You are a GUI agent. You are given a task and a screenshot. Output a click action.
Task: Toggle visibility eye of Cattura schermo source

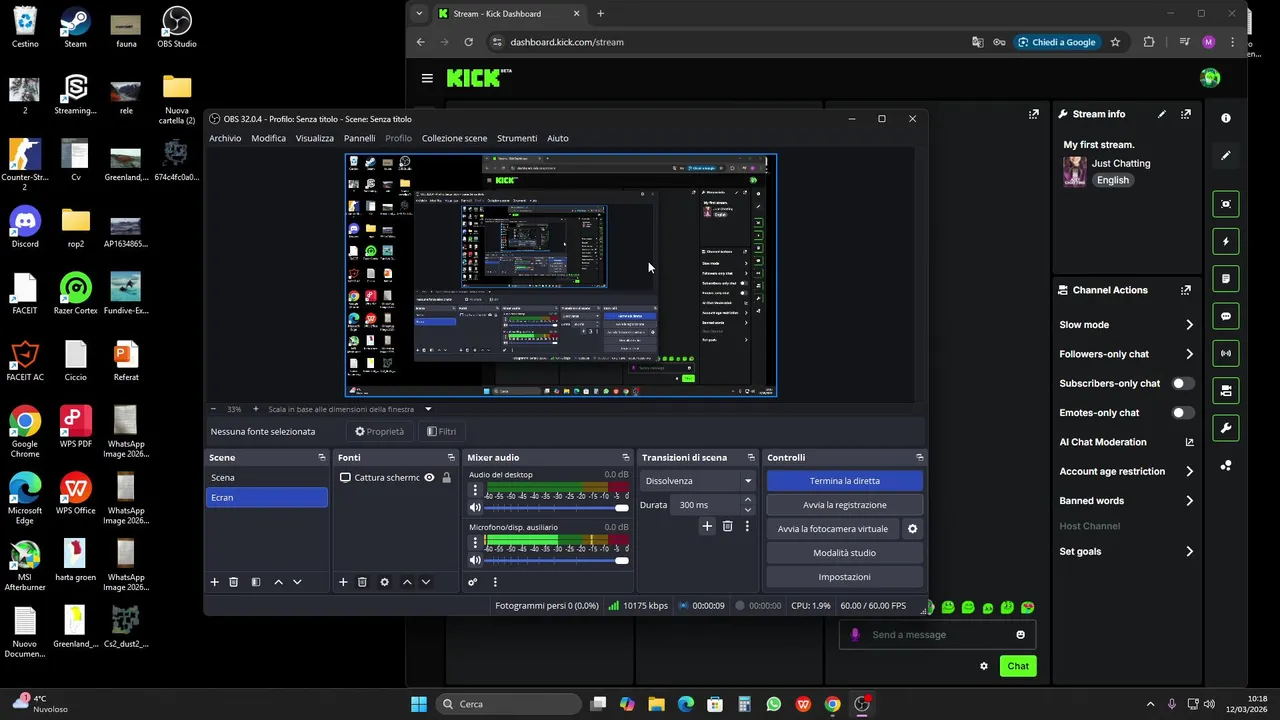[x=429, y=478]
